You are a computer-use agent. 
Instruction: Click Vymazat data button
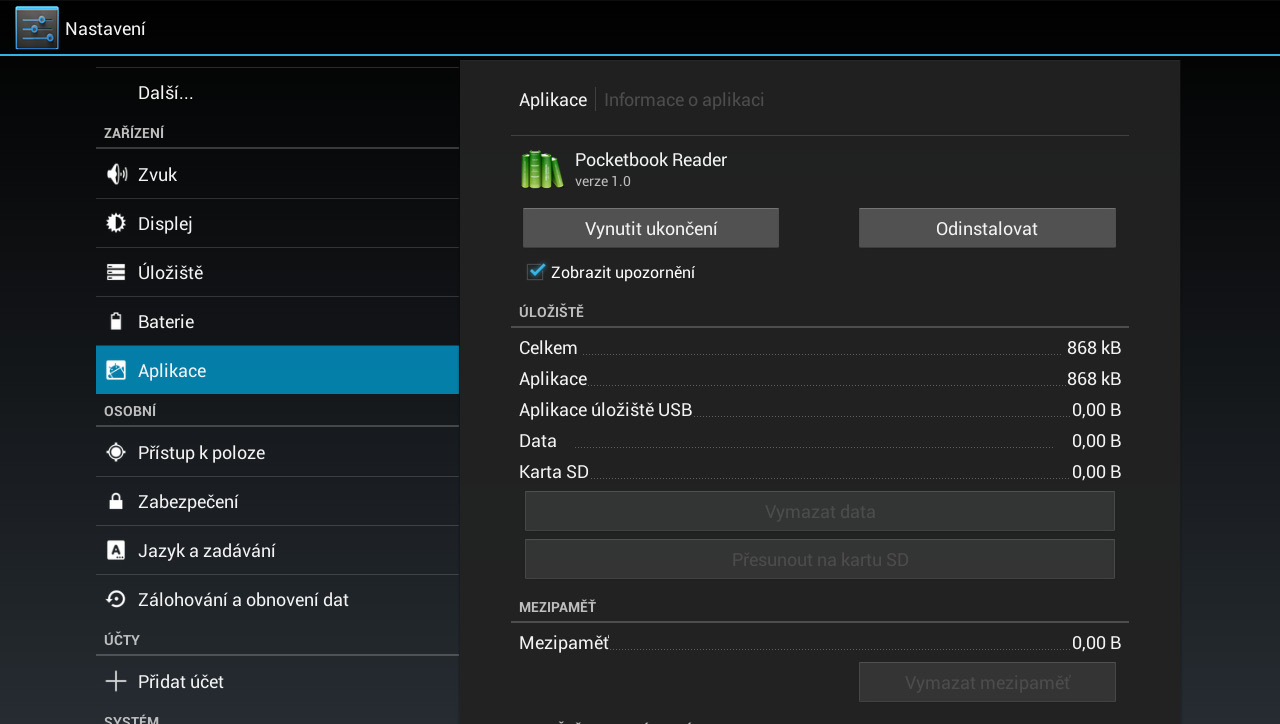pyautogui.click(x=820, y=511)
